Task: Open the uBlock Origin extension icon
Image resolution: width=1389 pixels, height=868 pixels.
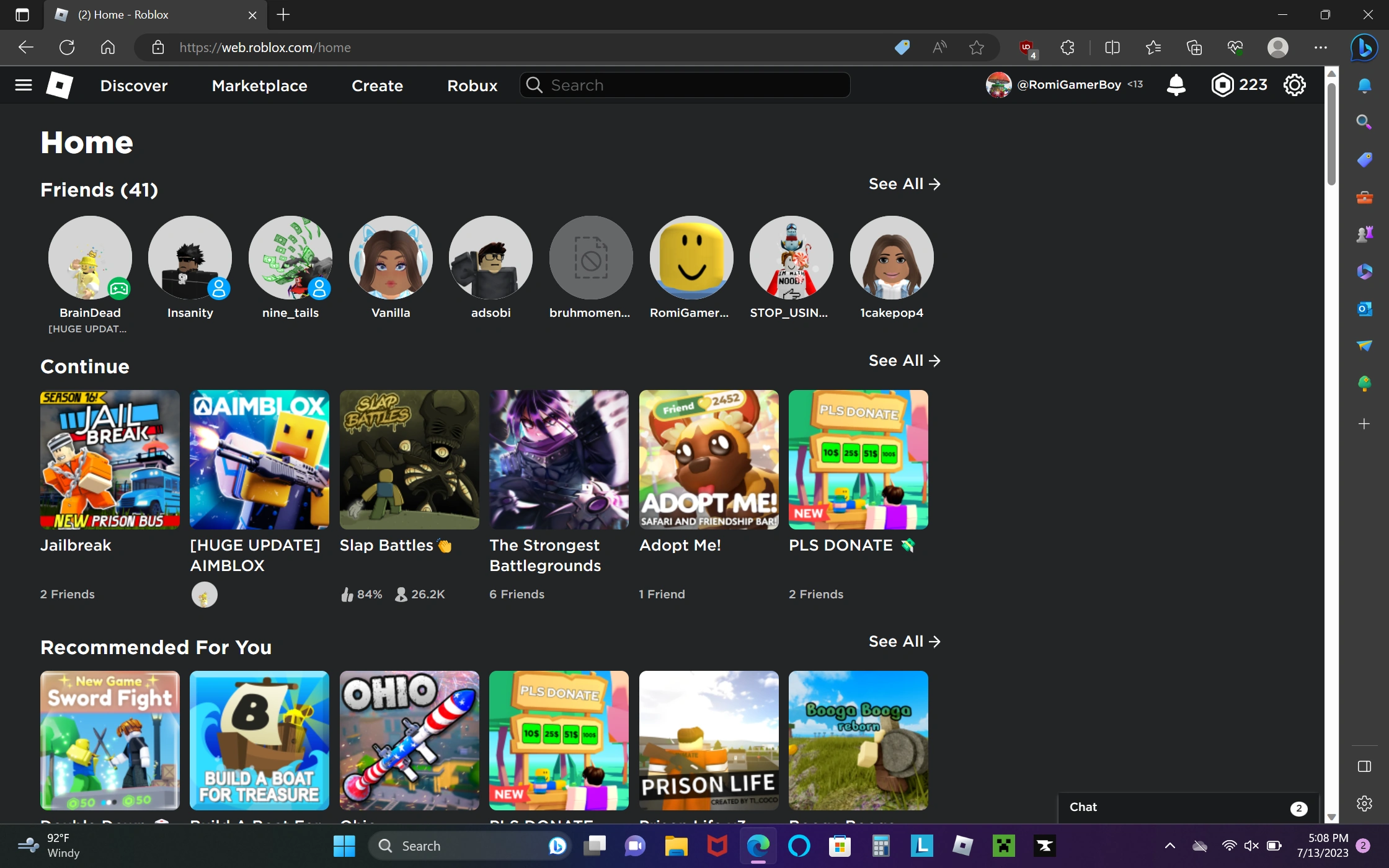Action: [1027, 48]
